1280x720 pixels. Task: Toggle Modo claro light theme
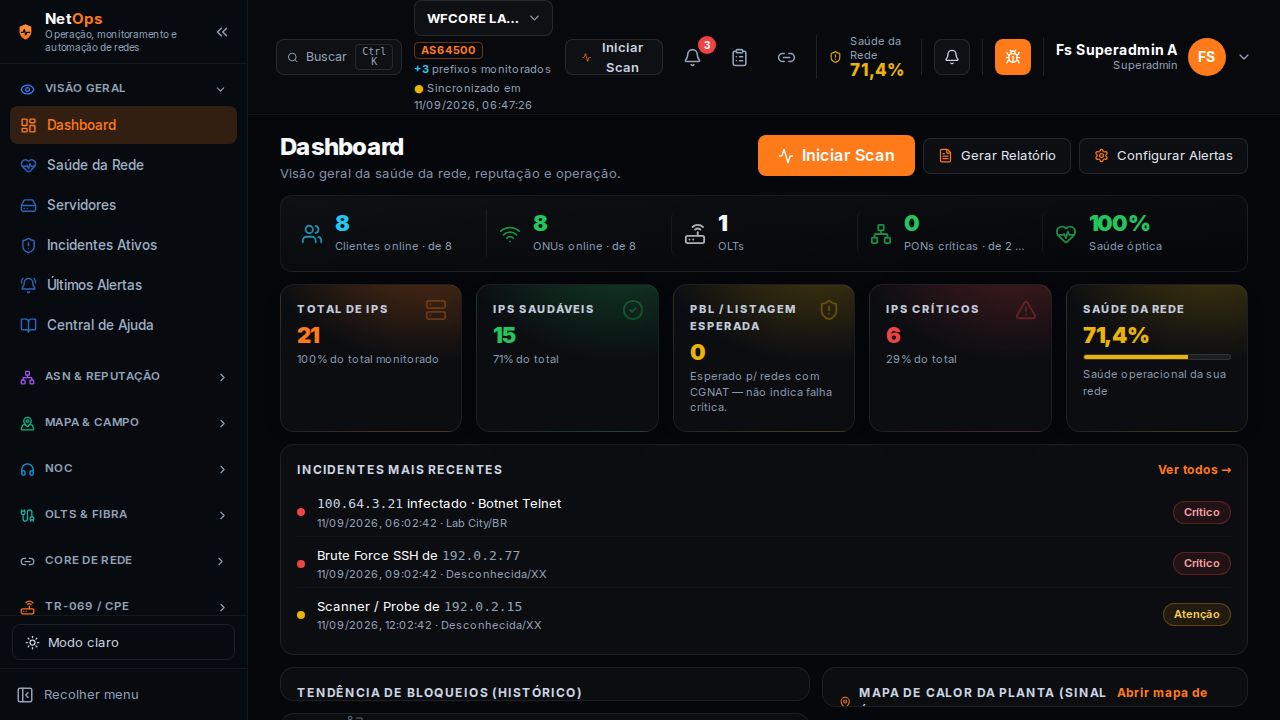pyautogui.click(x=123, y=642)
